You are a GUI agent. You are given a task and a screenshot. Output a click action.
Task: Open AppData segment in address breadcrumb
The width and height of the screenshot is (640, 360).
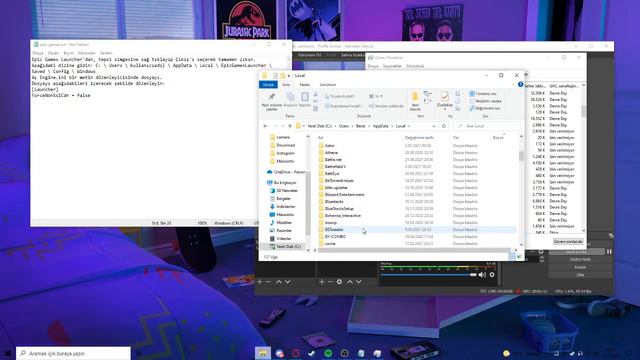pos(380,126)
